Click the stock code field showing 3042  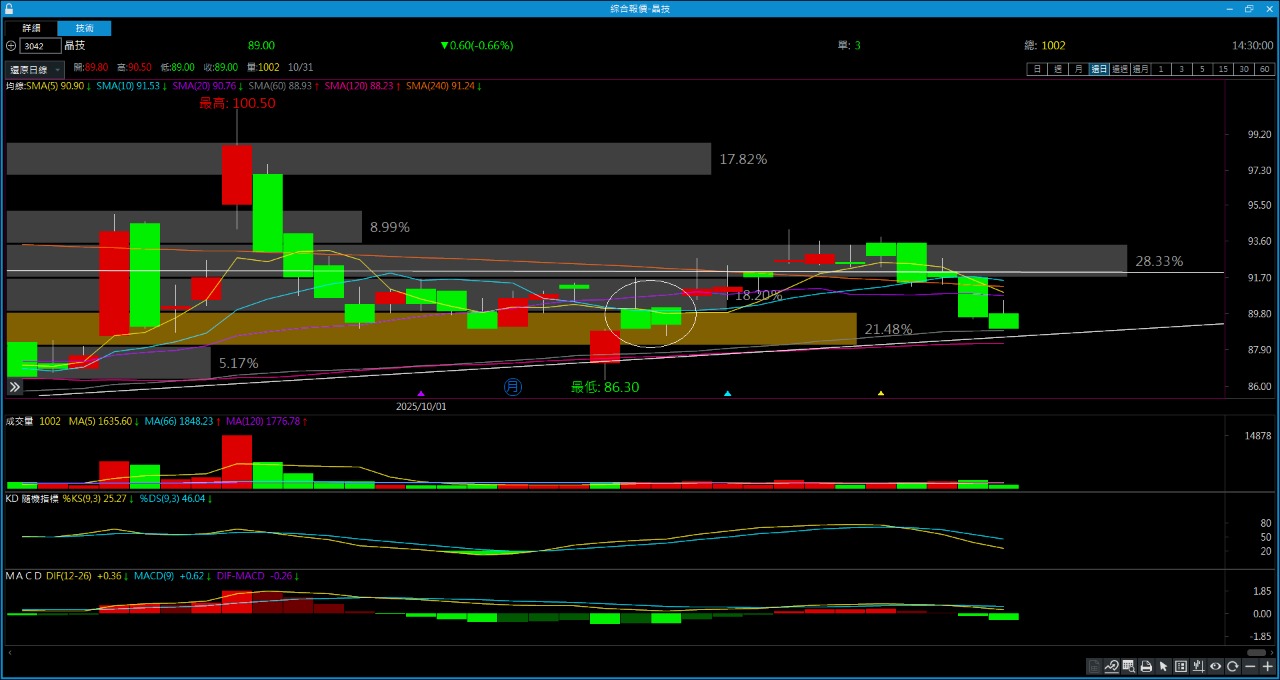(40, 46)
